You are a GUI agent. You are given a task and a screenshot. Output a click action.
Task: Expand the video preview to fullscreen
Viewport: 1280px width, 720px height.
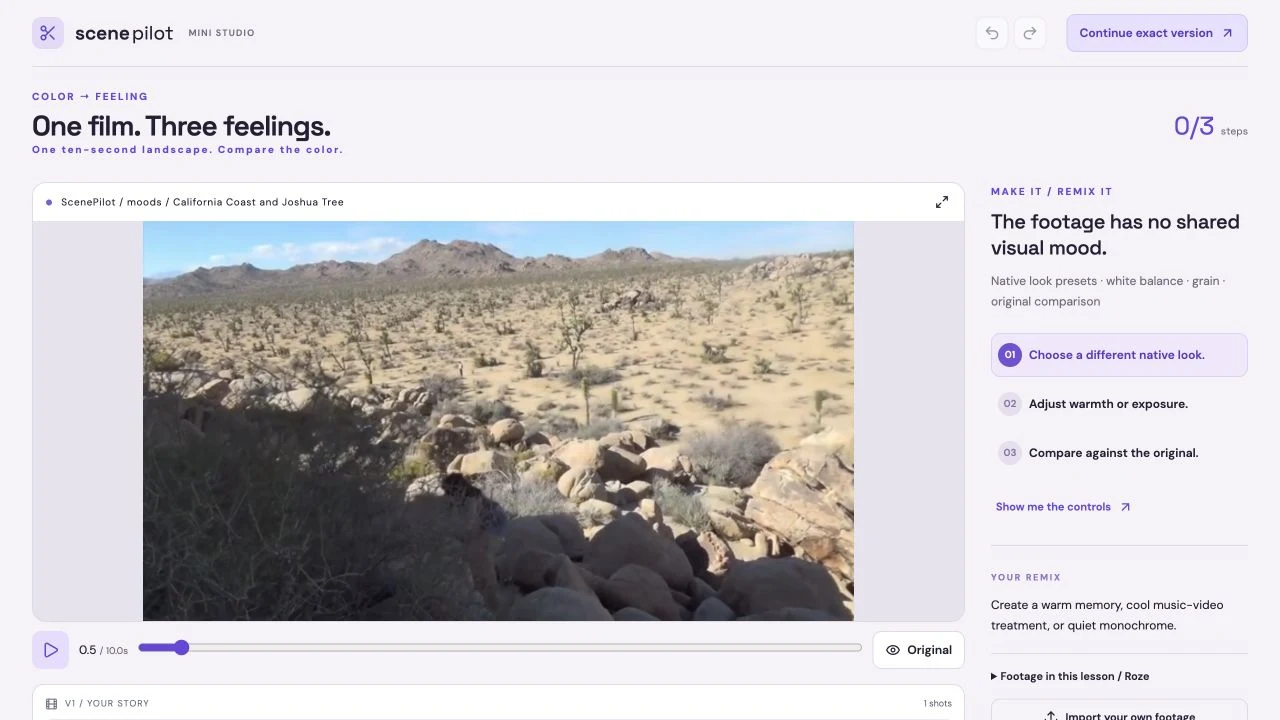[942, 202]
